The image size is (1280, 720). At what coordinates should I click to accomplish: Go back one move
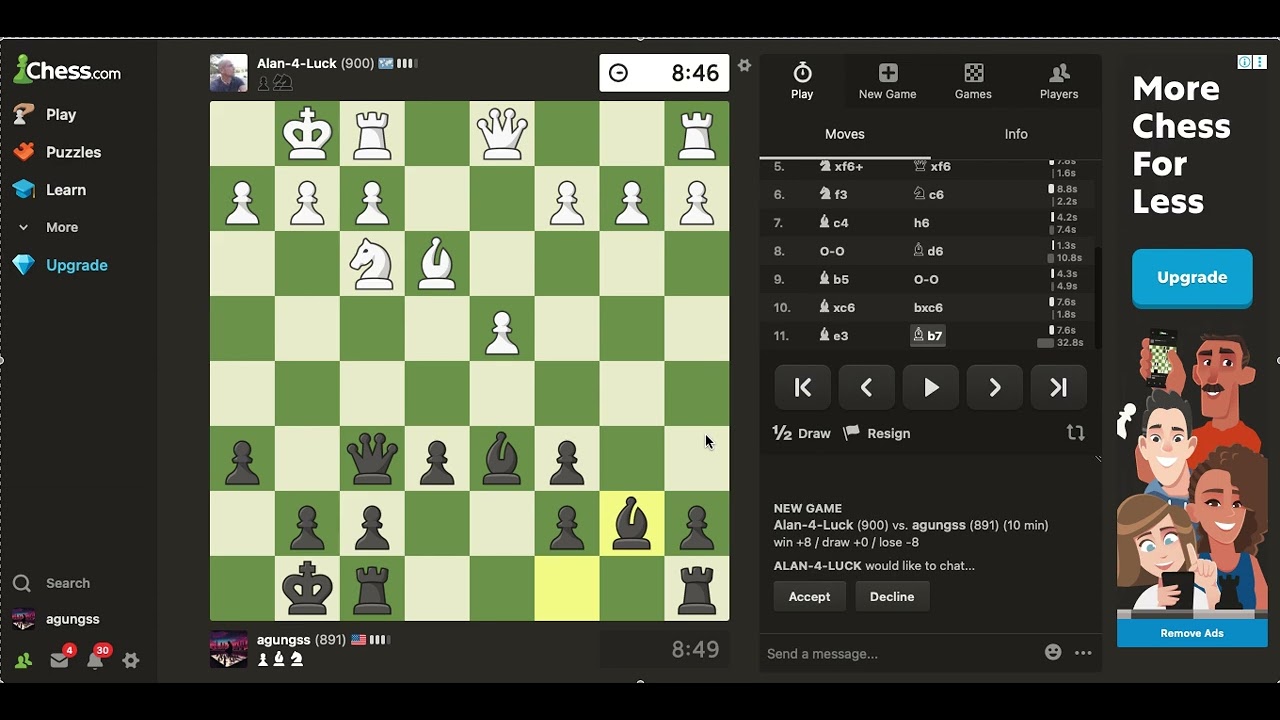point(867,388)
